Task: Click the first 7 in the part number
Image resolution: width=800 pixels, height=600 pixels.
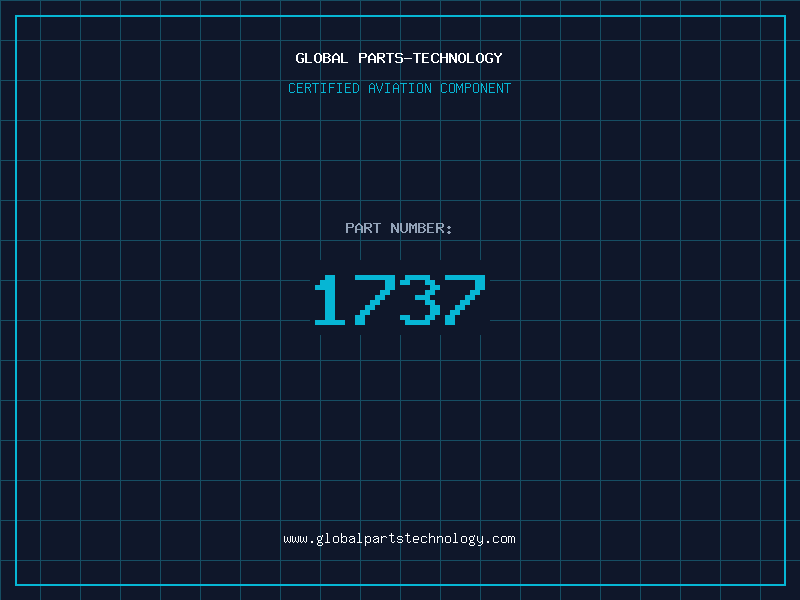Action: [375, 299]
